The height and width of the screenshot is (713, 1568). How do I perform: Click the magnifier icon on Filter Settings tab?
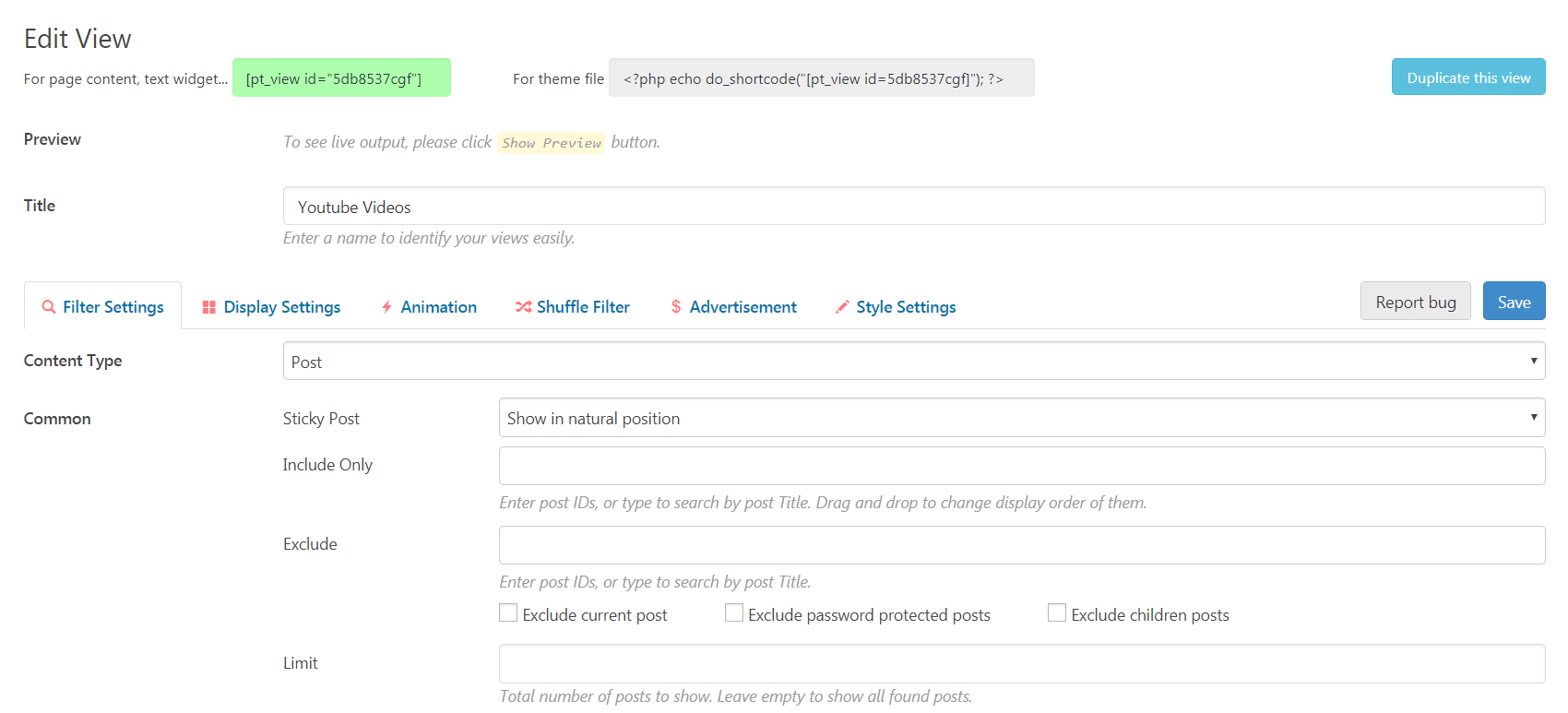click(49, 307)
